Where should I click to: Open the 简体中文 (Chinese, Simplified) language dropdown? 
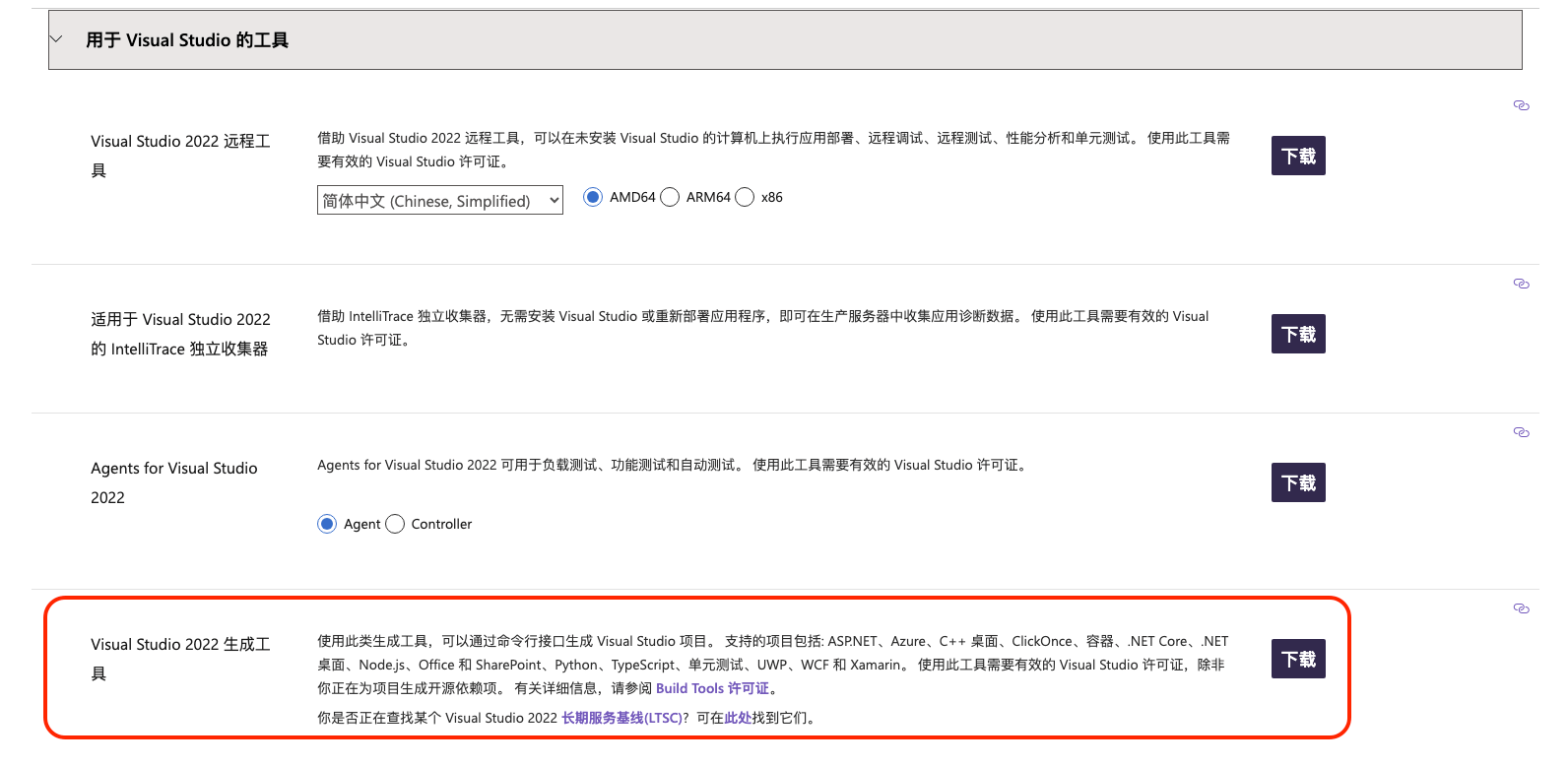pyautogui.click(x=439, y=200)
